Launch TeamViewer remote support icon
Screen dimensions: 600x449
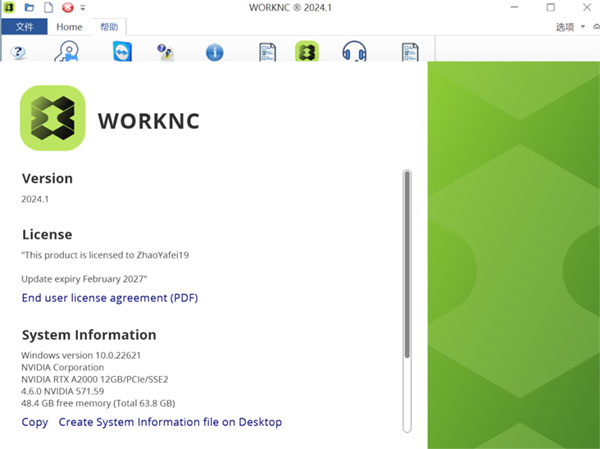coord(122,51)
